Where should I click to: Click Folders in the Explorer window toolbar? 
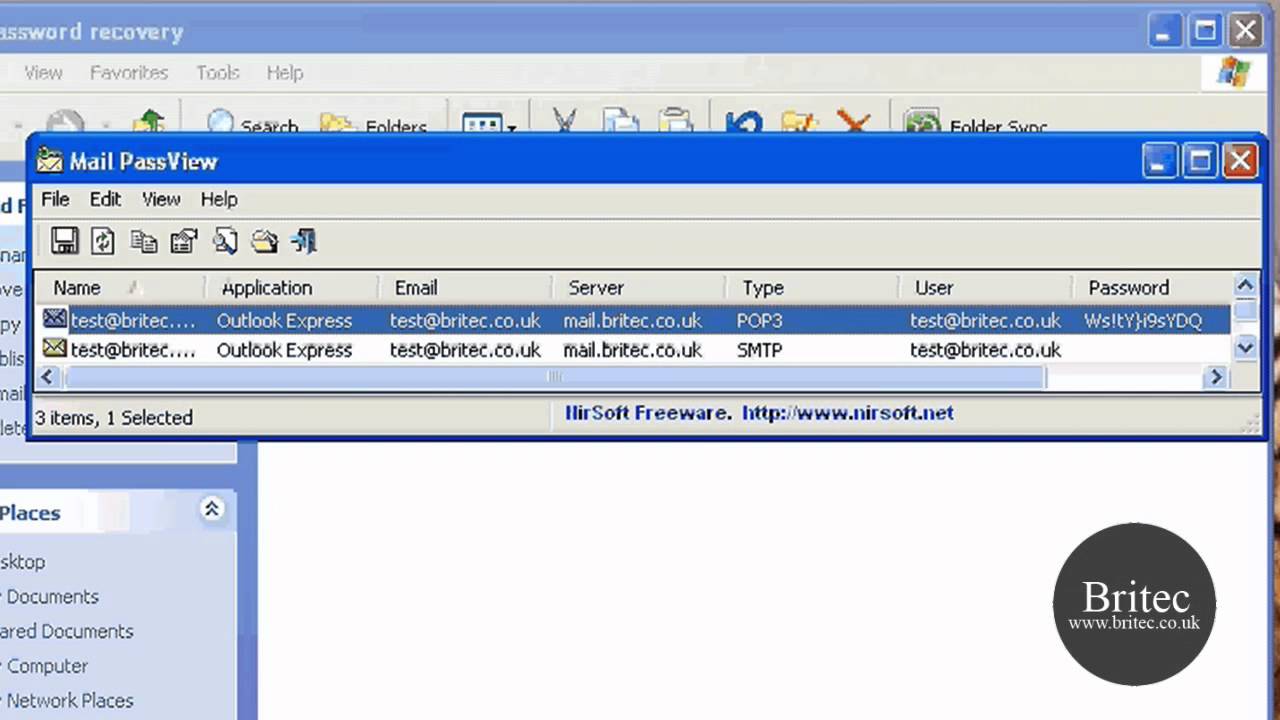point(374,124)
